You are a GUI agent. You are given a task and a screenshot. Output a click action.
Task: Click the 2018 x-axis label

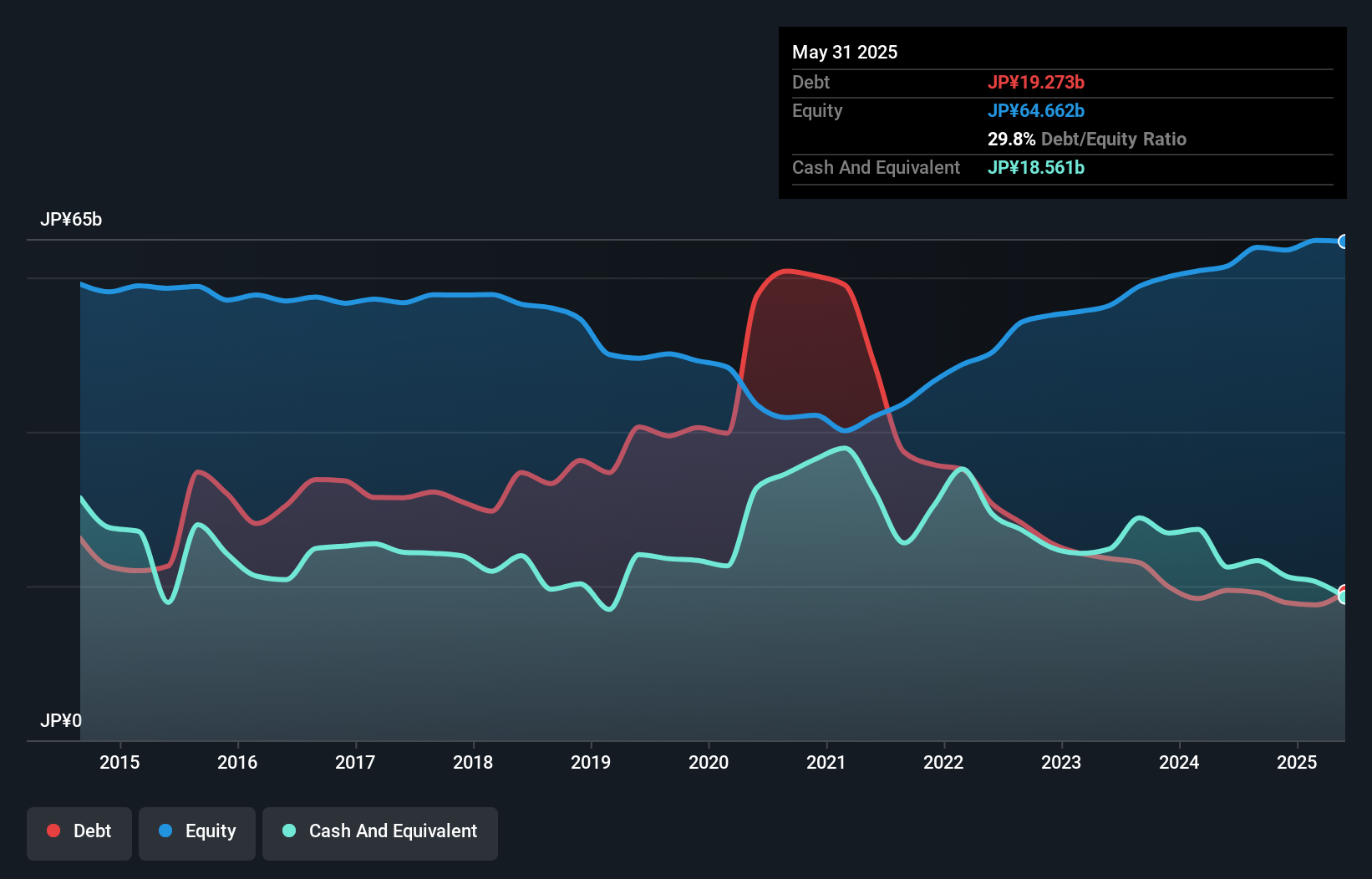pos(473,762)
